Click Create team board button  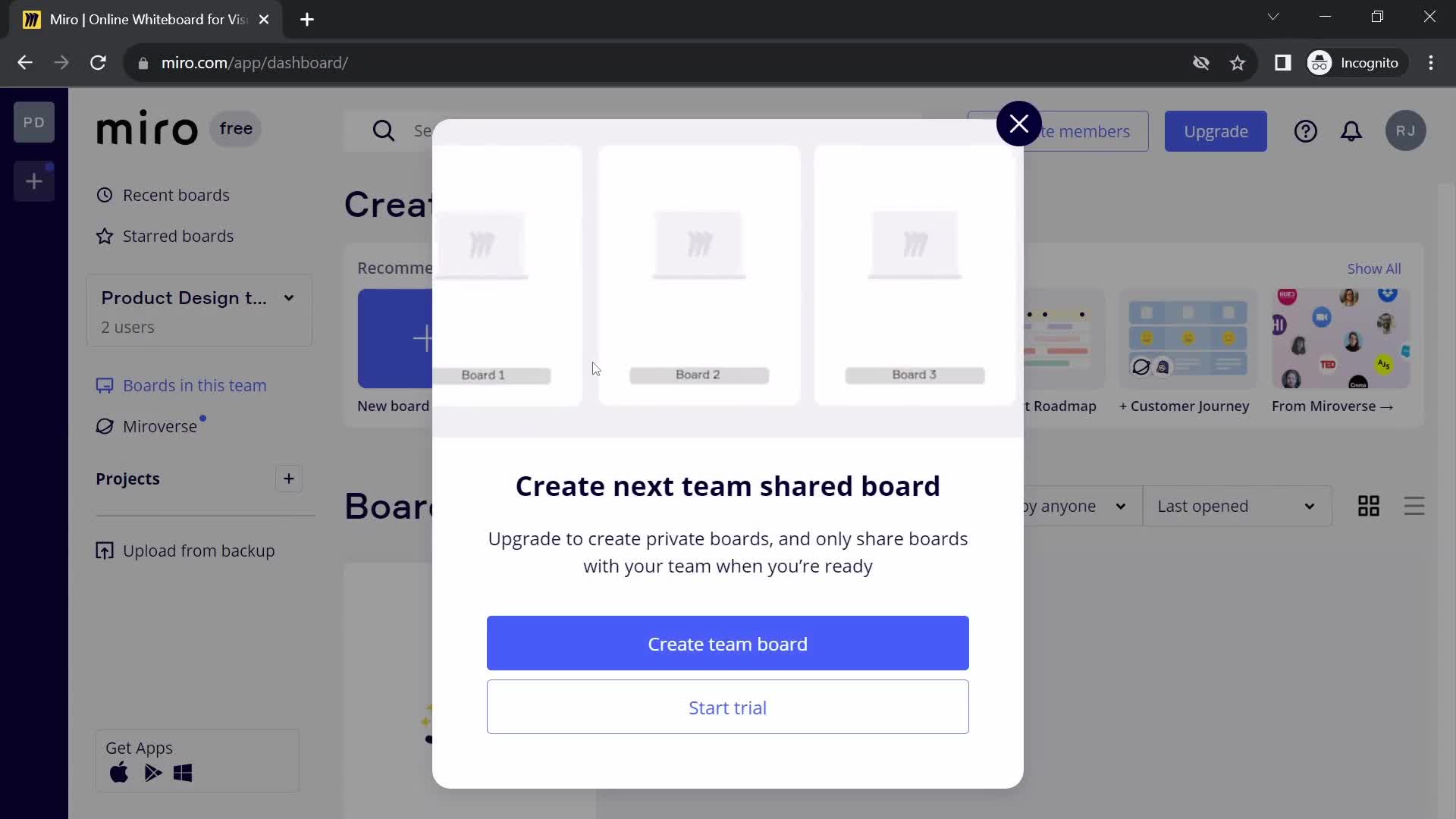(x=728, y=643)
